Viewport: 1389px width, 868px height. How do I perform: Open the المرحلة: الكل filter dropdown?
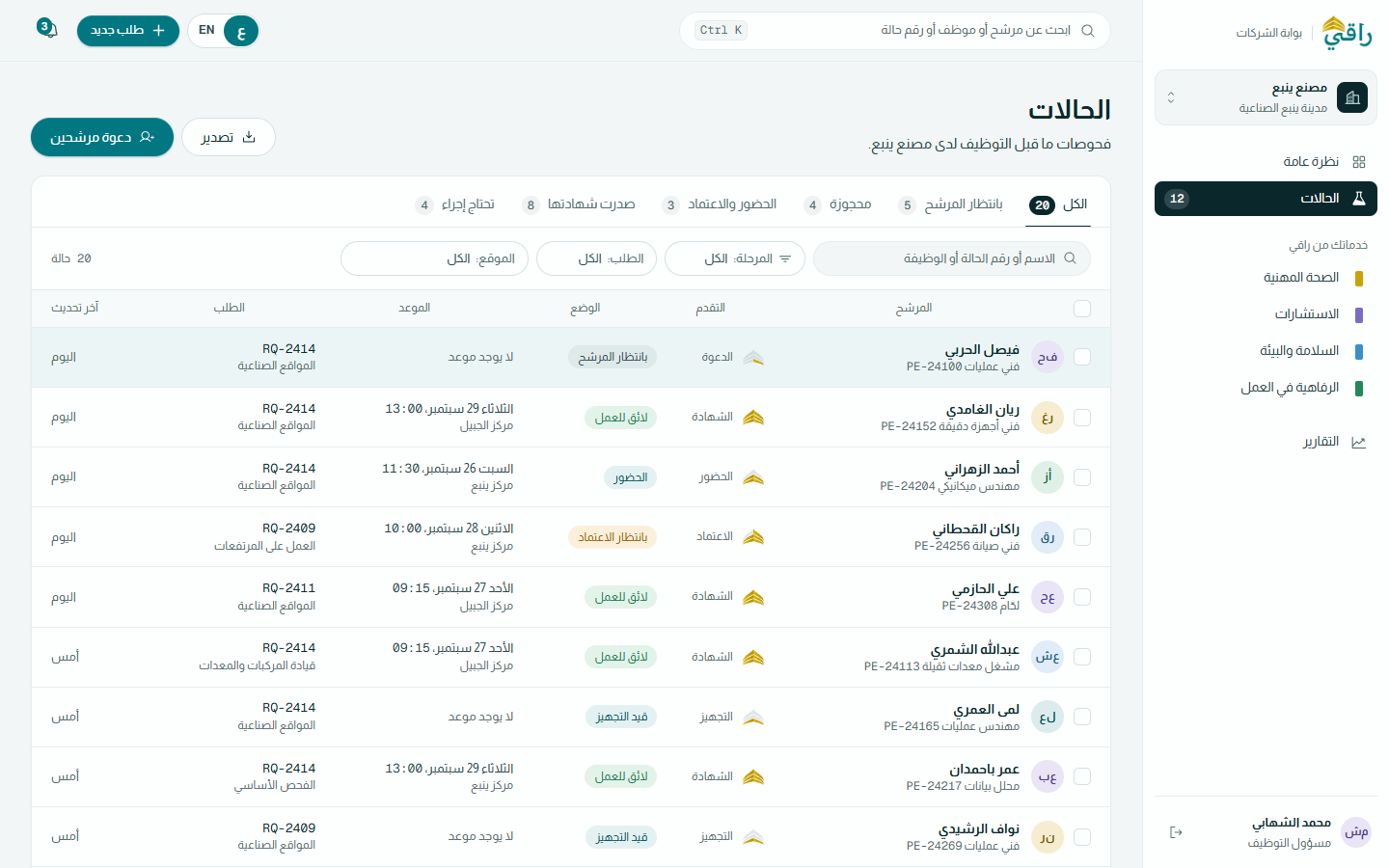click(x=735, y=258)
